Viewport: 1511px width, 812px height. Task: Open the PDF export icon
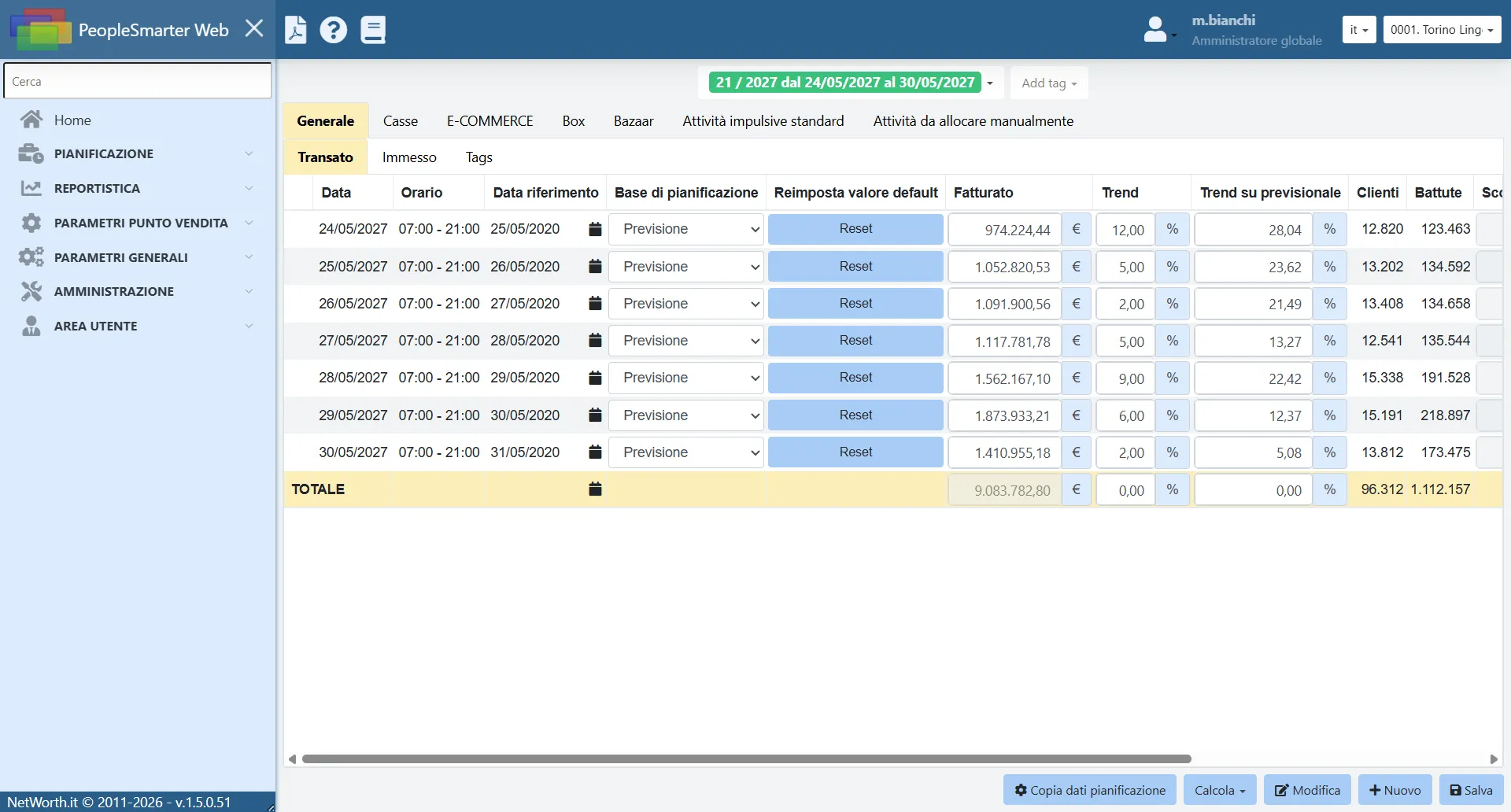[x=296, y=30]
